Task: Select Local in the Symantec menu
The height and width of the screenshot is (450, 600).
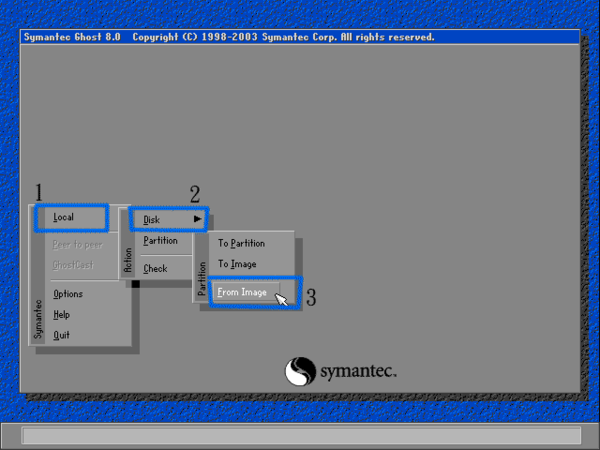Action: point(64,217)
